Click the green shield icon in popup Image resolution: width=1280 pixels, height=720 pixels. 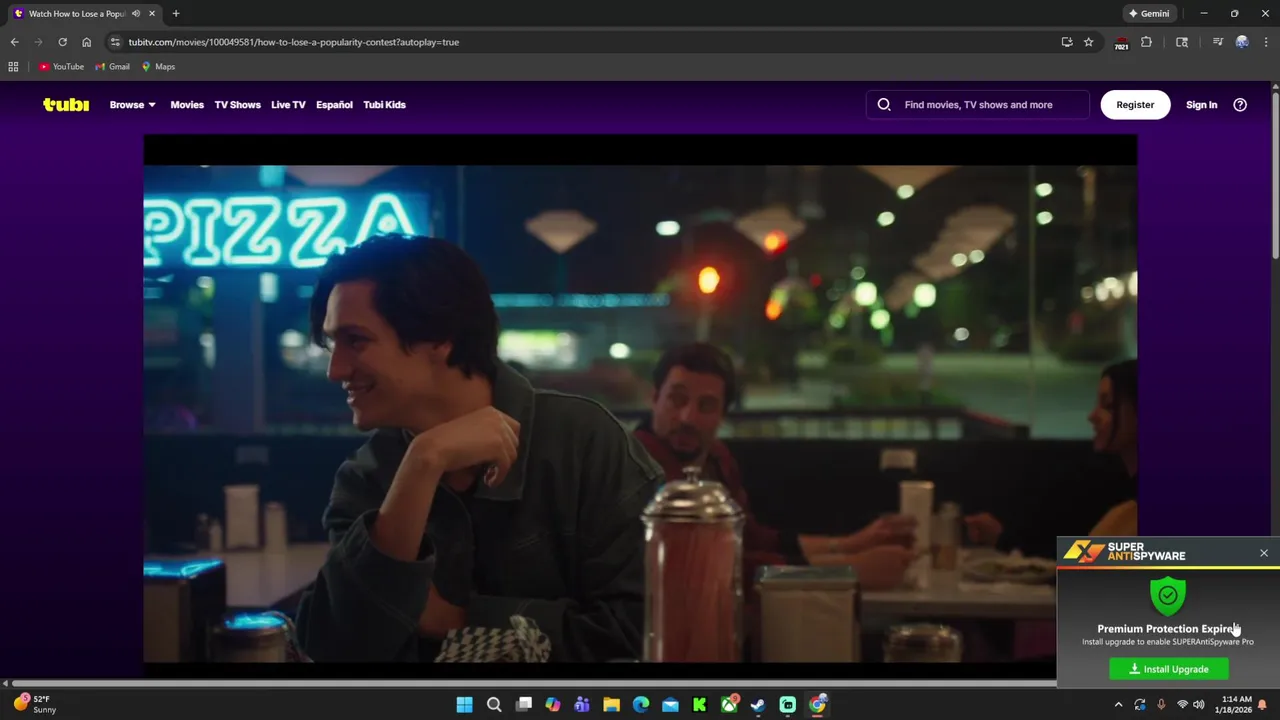coord(1168,595)
